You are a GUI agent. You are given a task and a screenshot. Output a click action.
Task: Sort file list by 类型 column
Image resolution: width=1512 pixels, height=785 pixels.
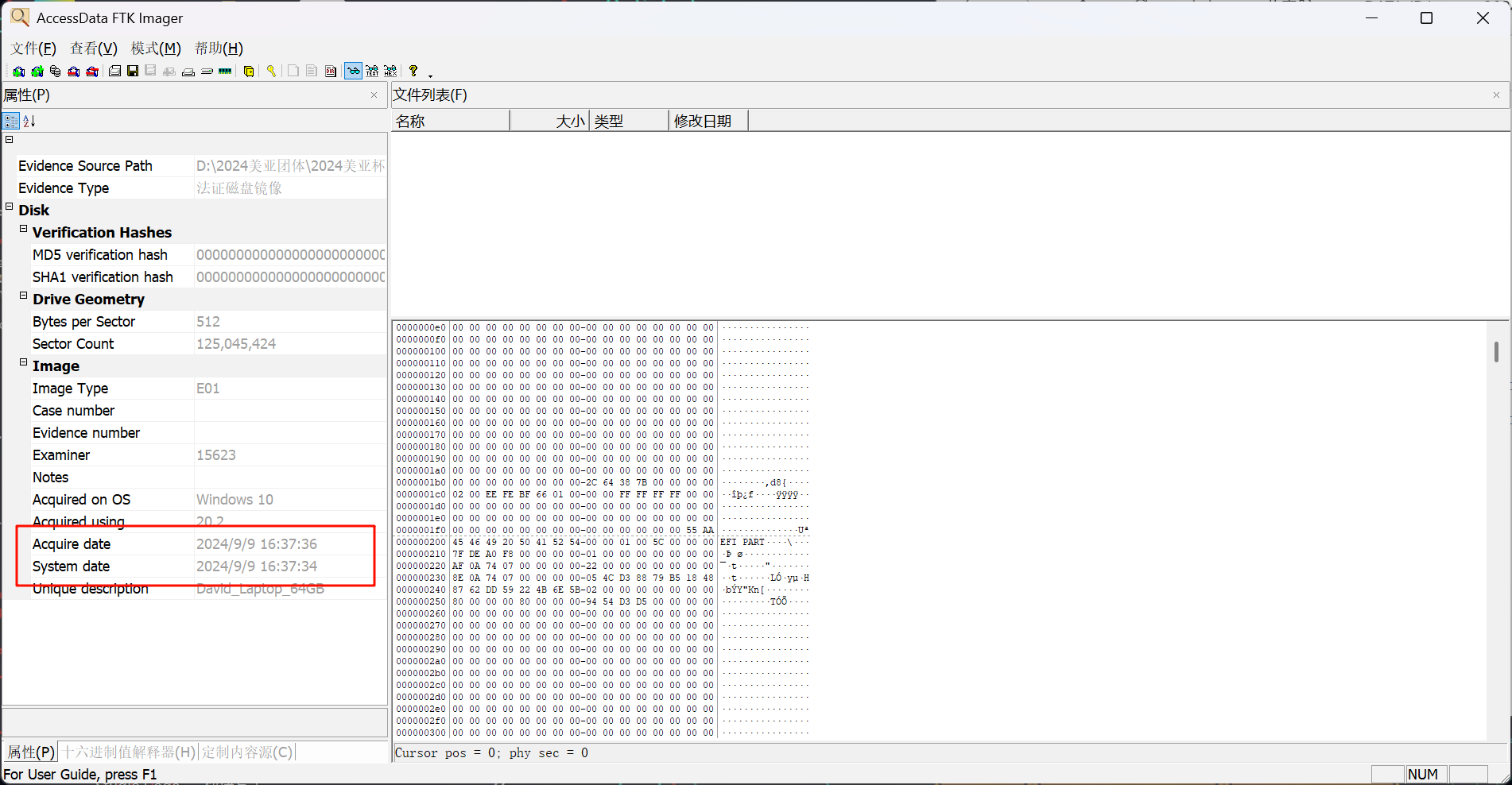(629, 121)
